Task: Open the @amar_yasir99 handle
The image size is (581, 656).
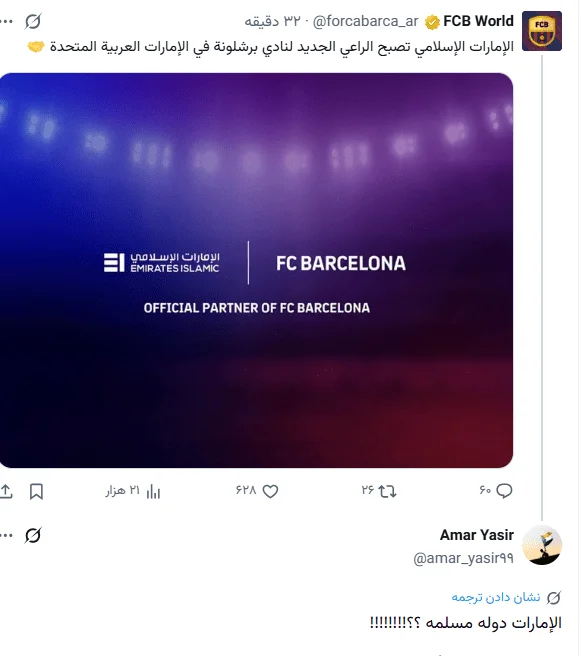Action: (x=463, y=558)
